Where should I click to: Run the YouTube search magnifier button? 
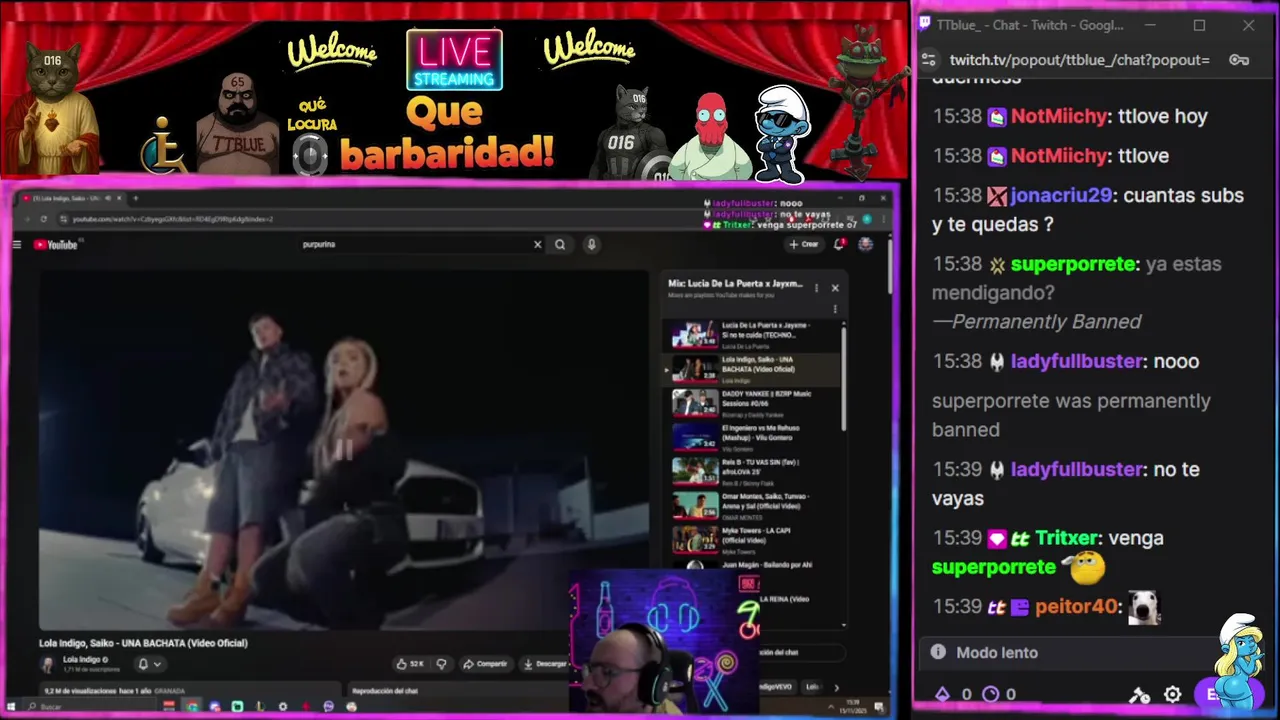coord(560,244)
